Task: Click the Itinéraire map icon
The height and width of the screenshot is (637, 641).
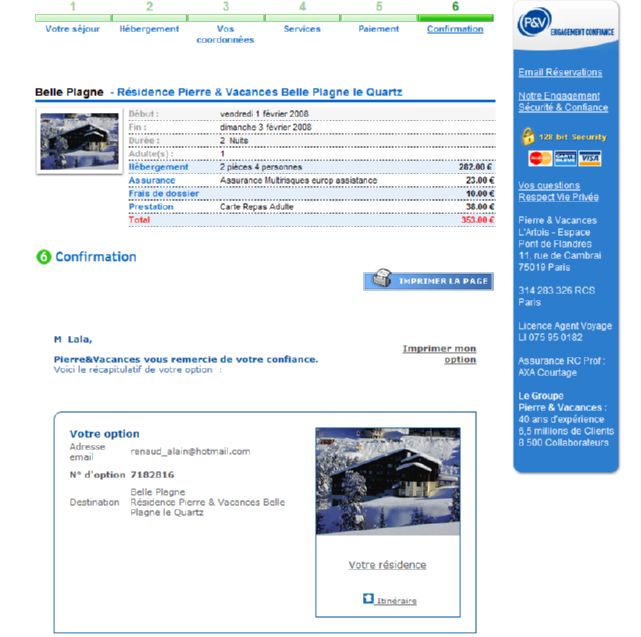Action: (x=368, y=598)
